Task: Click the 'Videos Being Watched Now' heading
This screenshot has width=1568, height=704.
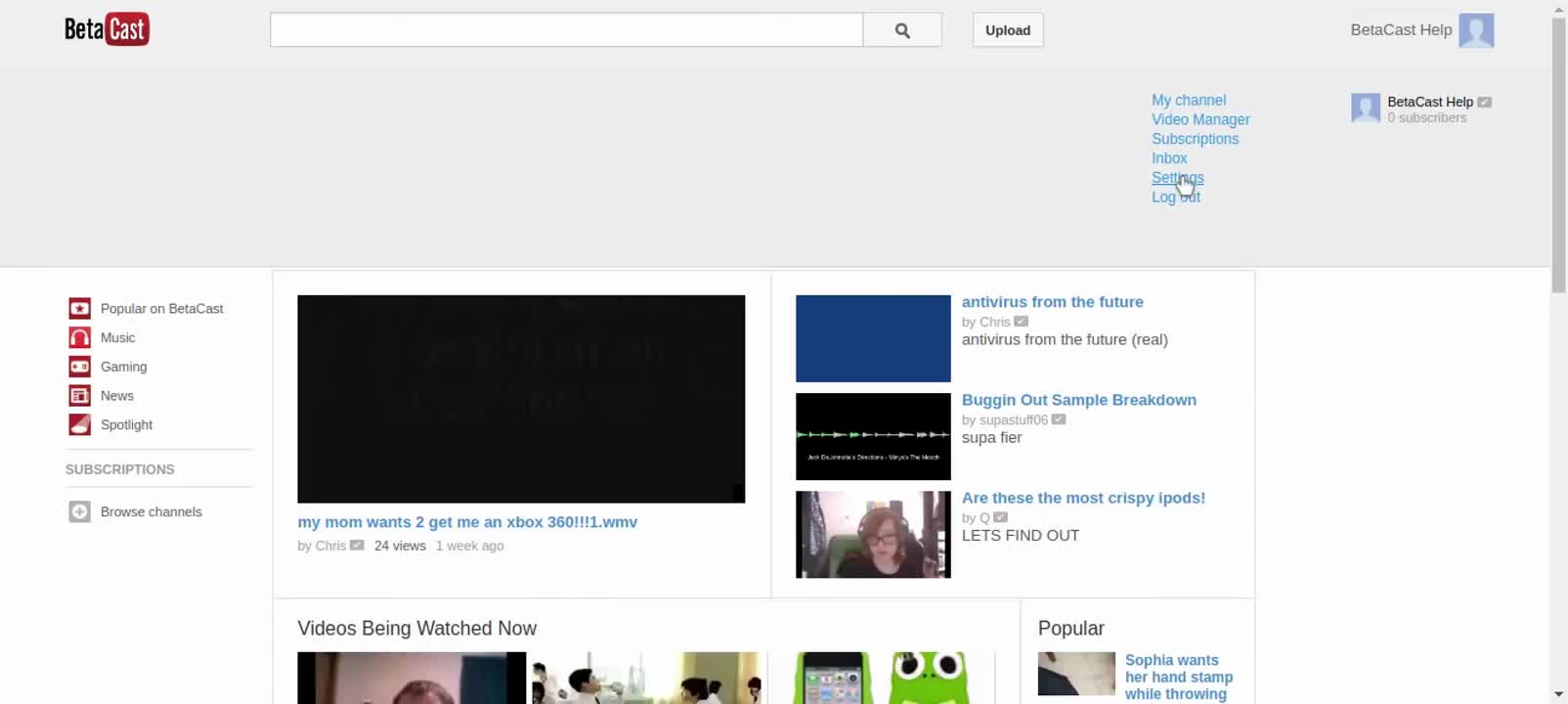Action: [x=416, y=629]
